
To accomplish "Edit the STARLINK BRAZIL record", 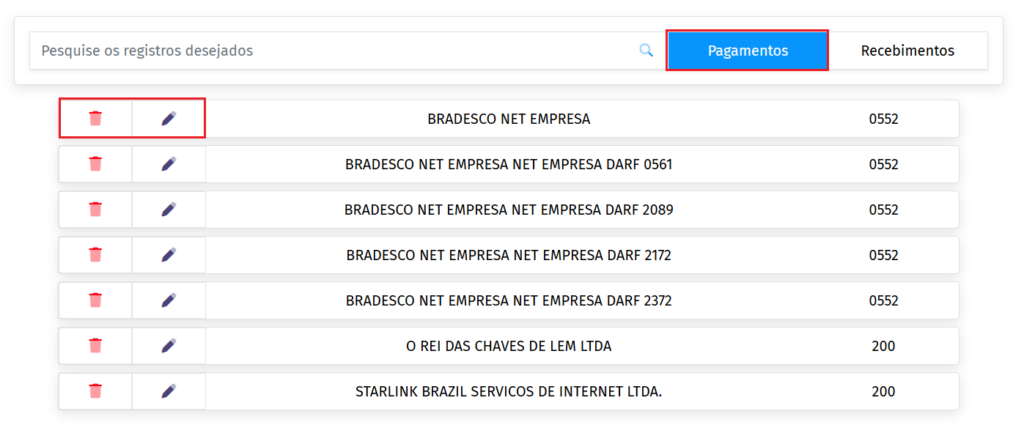I will tap(168, 391).
